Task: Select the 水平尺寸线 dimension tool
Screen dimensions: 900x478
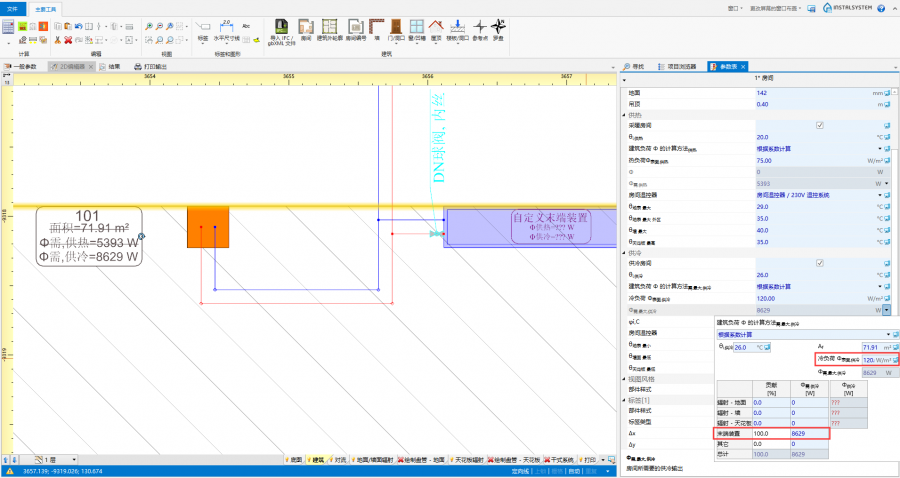Action: coord(227,29)
